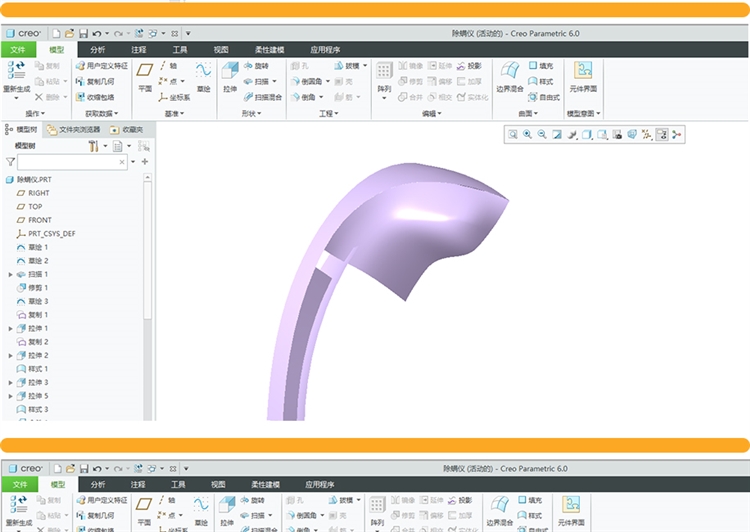Open the 文件 menu in upper Creo window
This screenshot has width=750, height=532.
18,50
